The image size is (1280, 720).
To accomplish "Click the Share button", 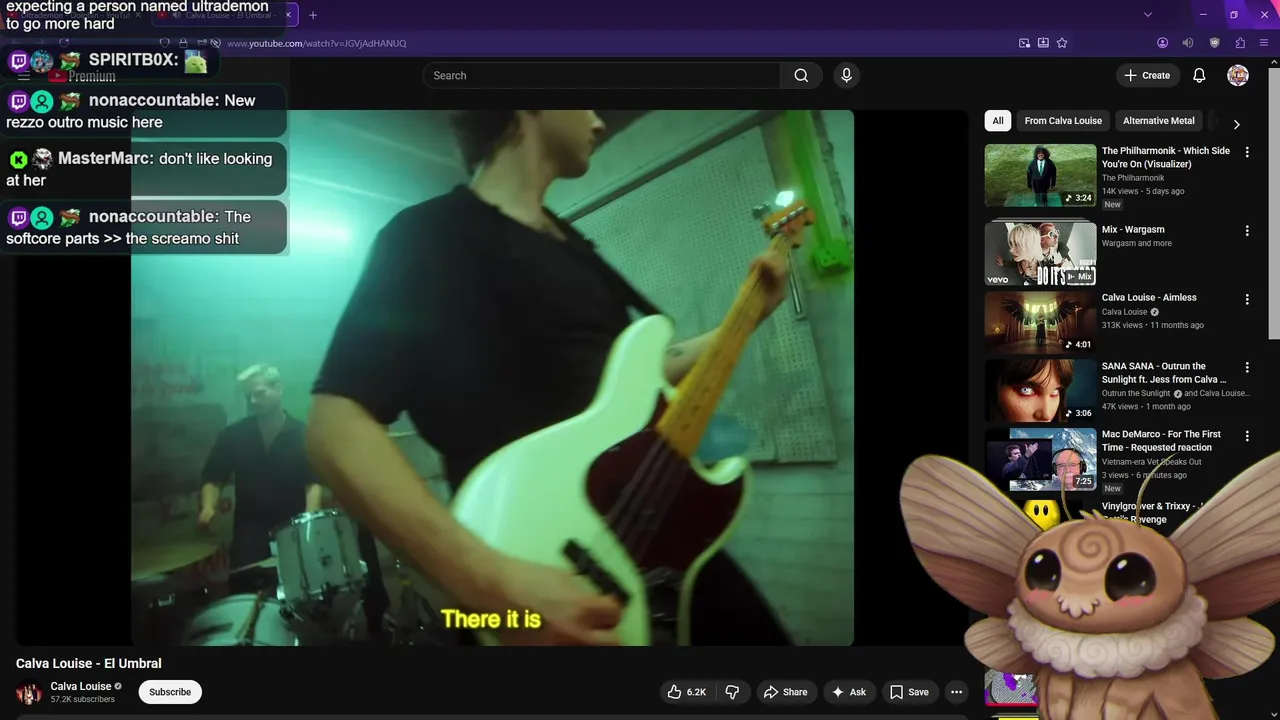I will [x=785, y=692].
